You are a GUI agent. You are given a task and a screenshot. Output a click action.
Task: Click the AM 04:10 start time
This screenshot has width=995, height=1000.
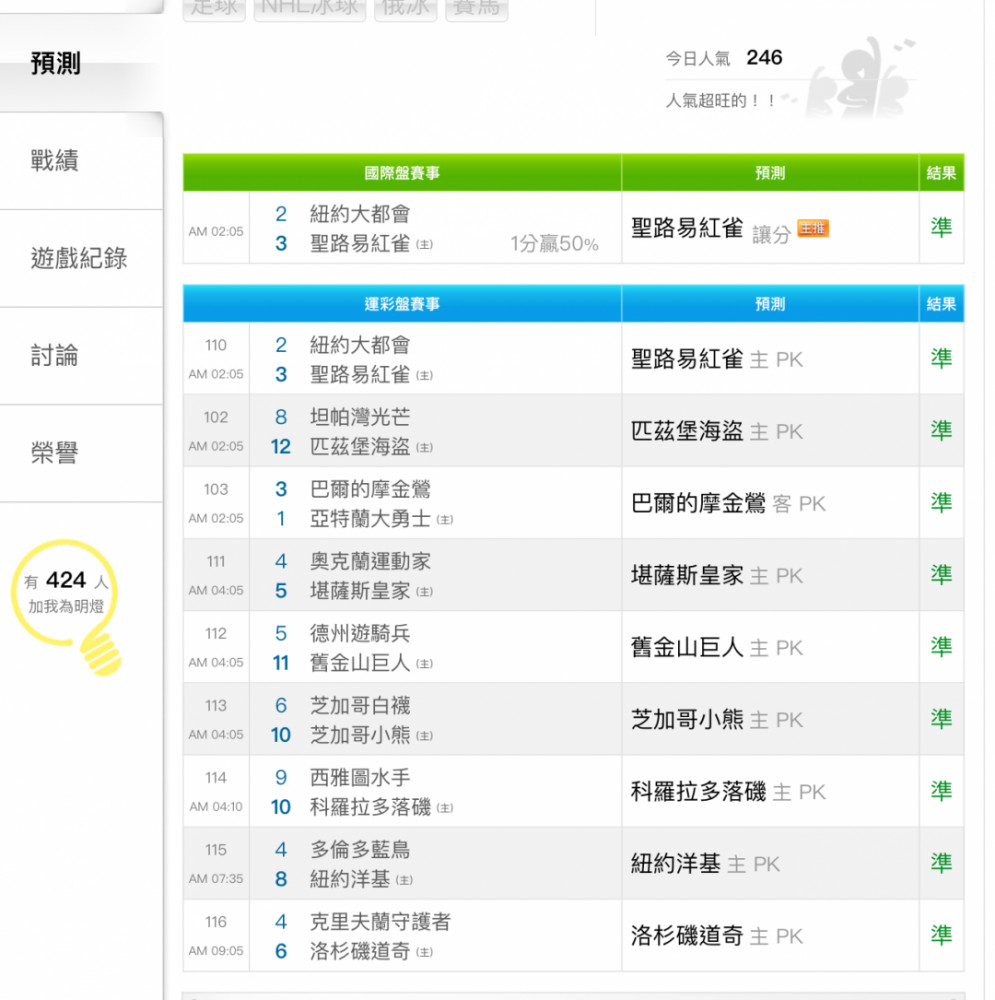(x=216, y=807)
